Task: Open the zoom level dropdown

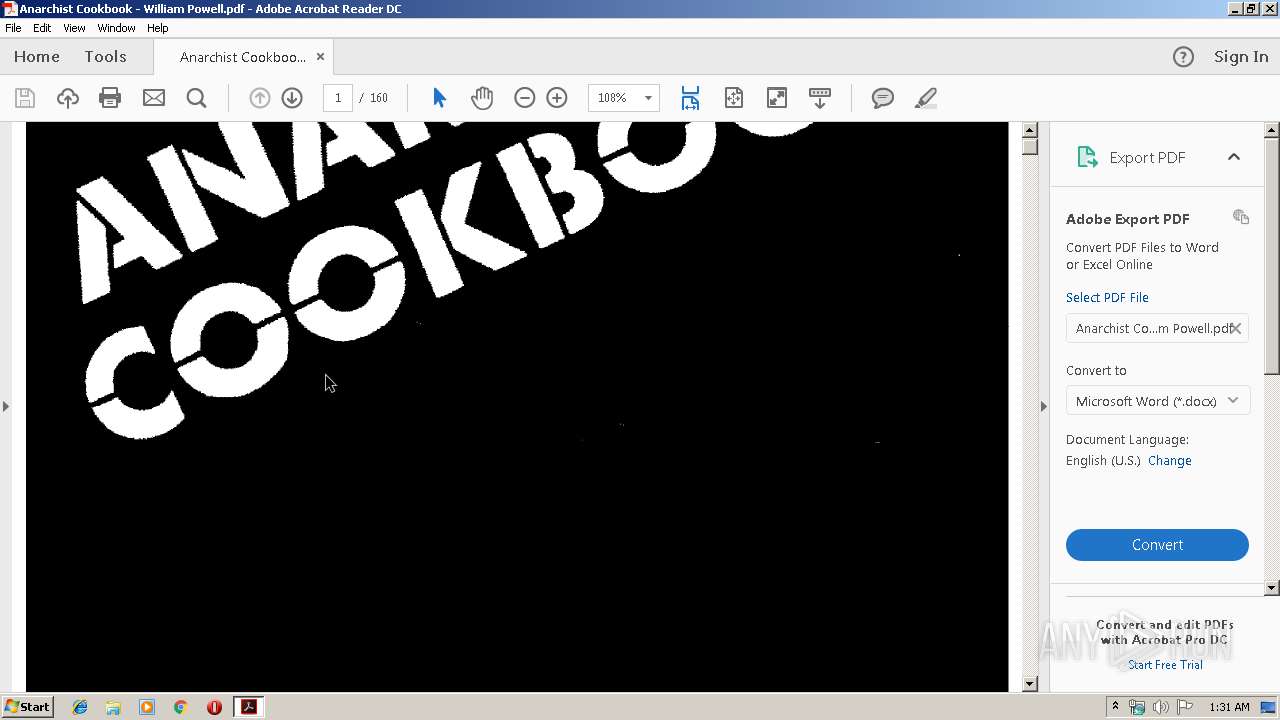Action: click(x=648, y=98)
